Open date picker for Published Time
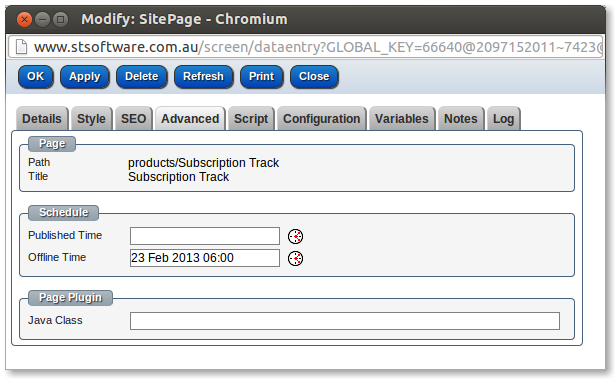615x379 pixels. click(295, 236)
